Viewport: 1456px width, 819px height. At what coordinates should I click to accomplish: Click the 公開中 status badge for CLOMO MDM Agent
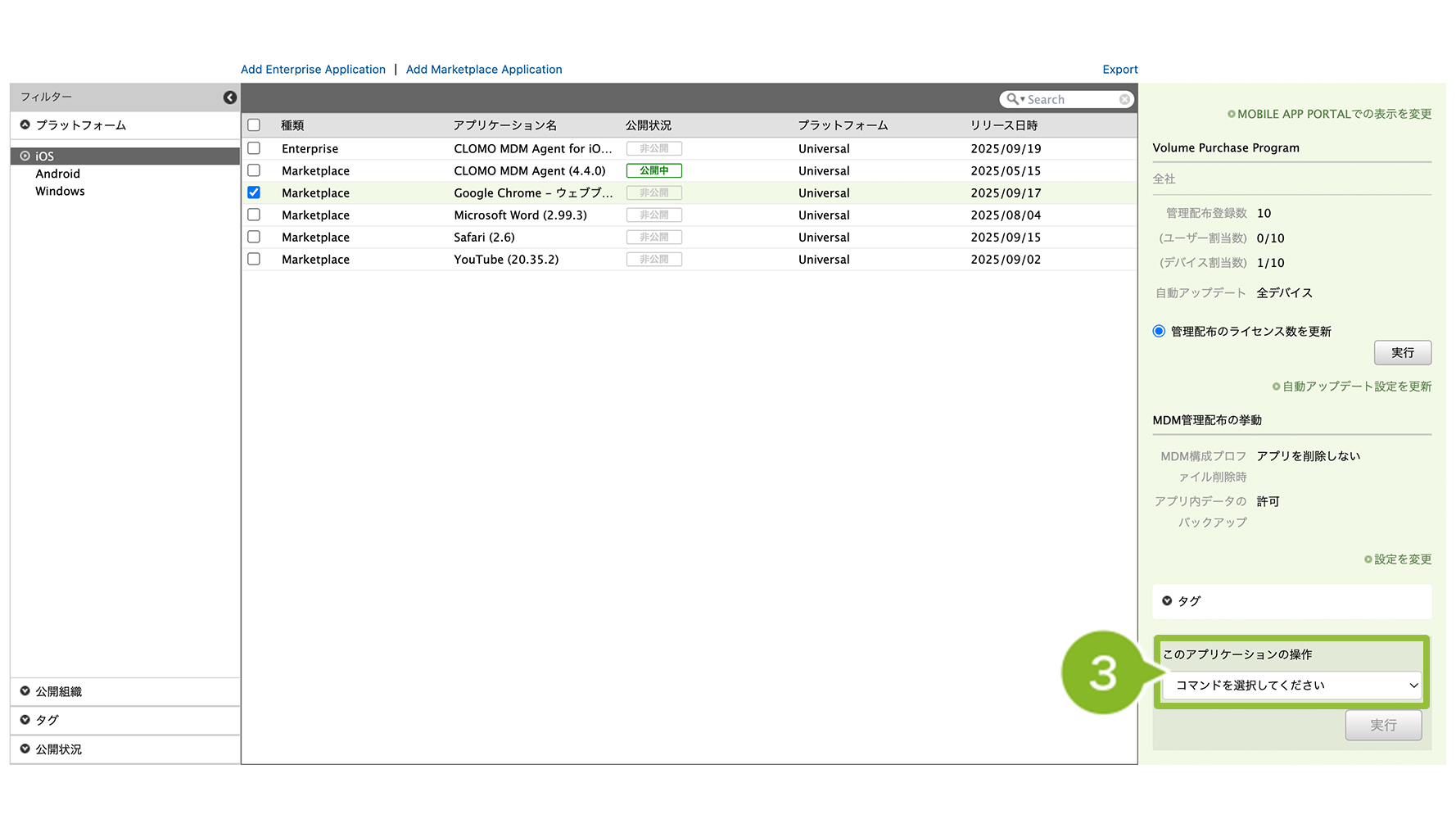pos(653,171)
